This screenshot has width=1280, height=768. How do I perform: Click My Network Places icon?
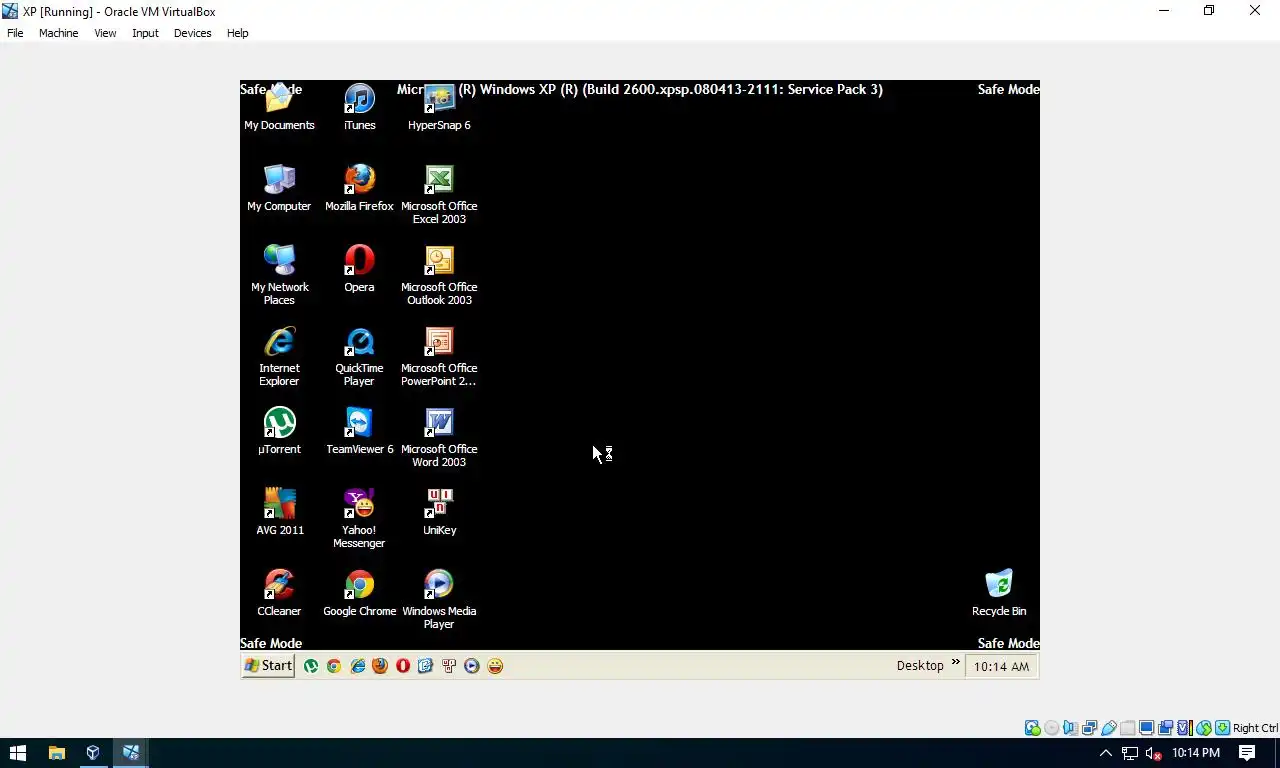279,275
